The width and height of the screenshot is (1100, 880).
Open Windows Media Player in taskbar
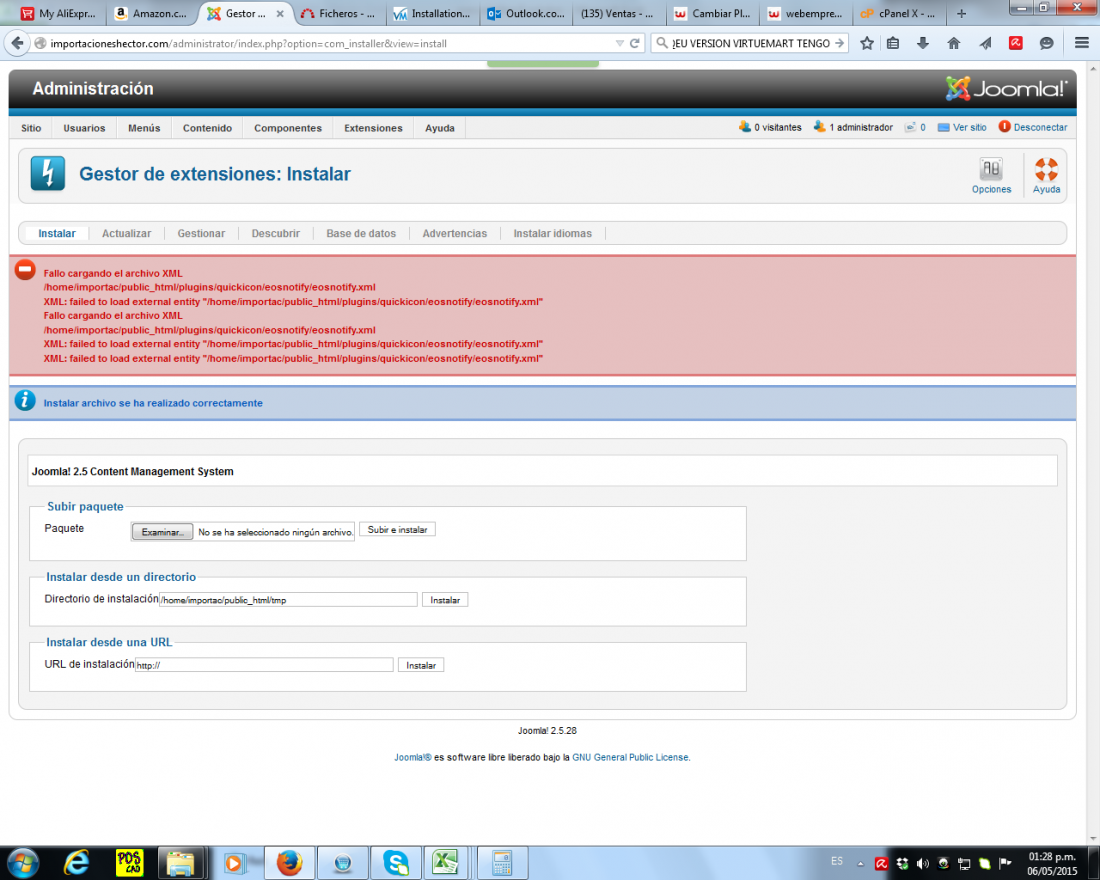pos(234,862)
